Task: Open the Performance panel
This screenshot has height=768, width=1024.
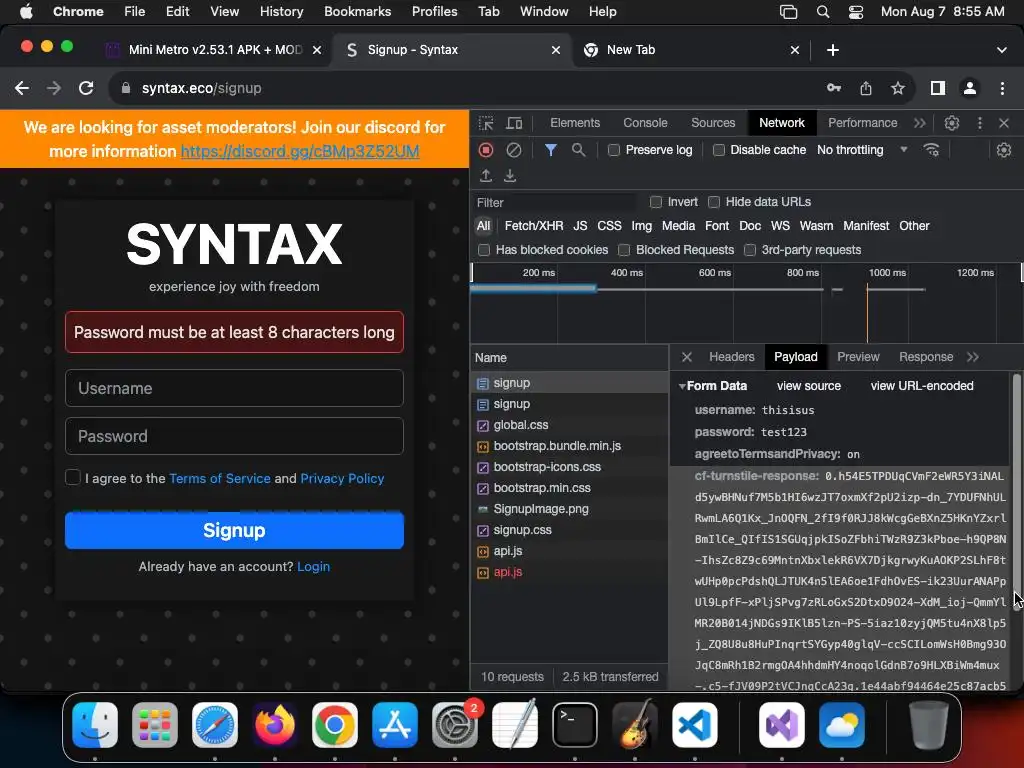Action: coord(862,123)
